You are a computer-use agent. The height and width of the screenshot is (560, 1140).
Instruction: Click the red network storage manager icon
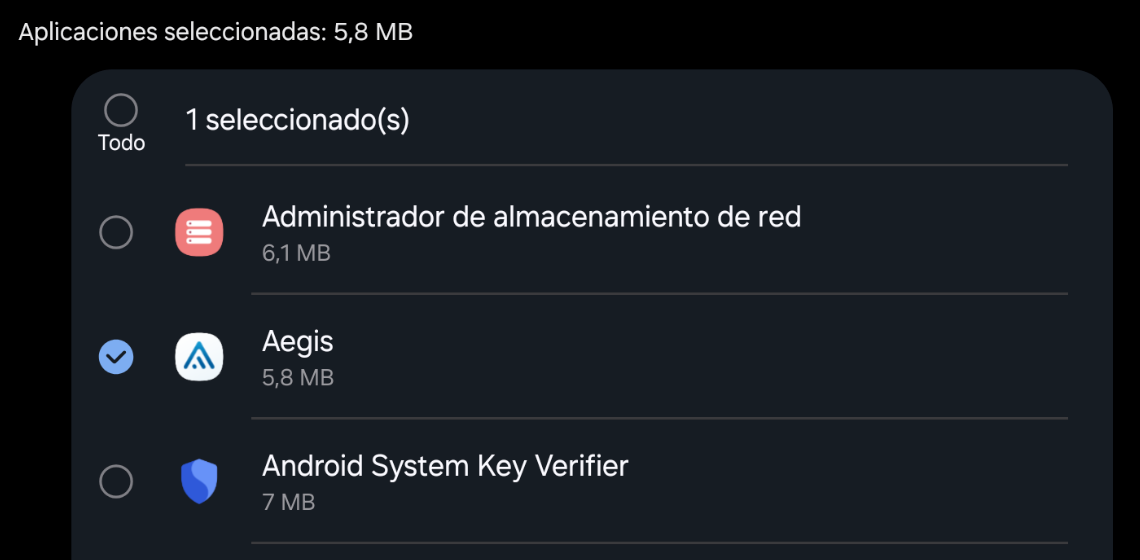(199, 233)
